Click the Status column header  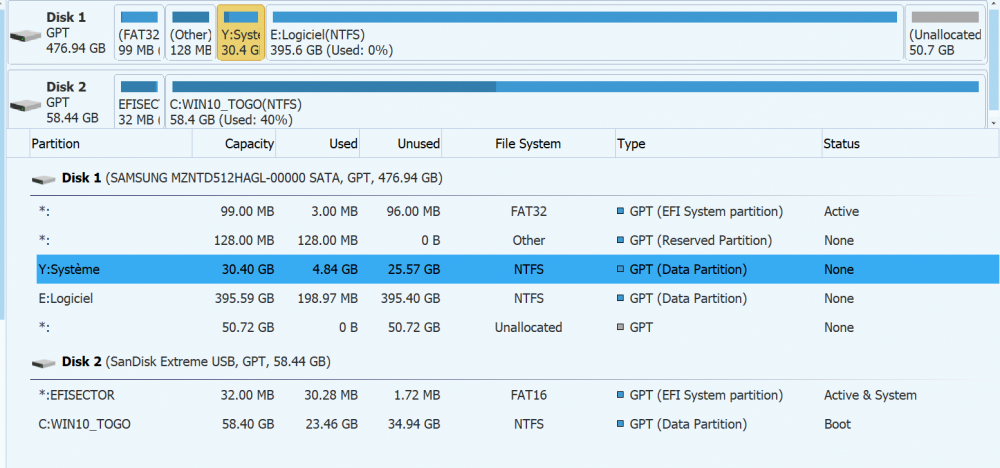[x=841, y=144]
